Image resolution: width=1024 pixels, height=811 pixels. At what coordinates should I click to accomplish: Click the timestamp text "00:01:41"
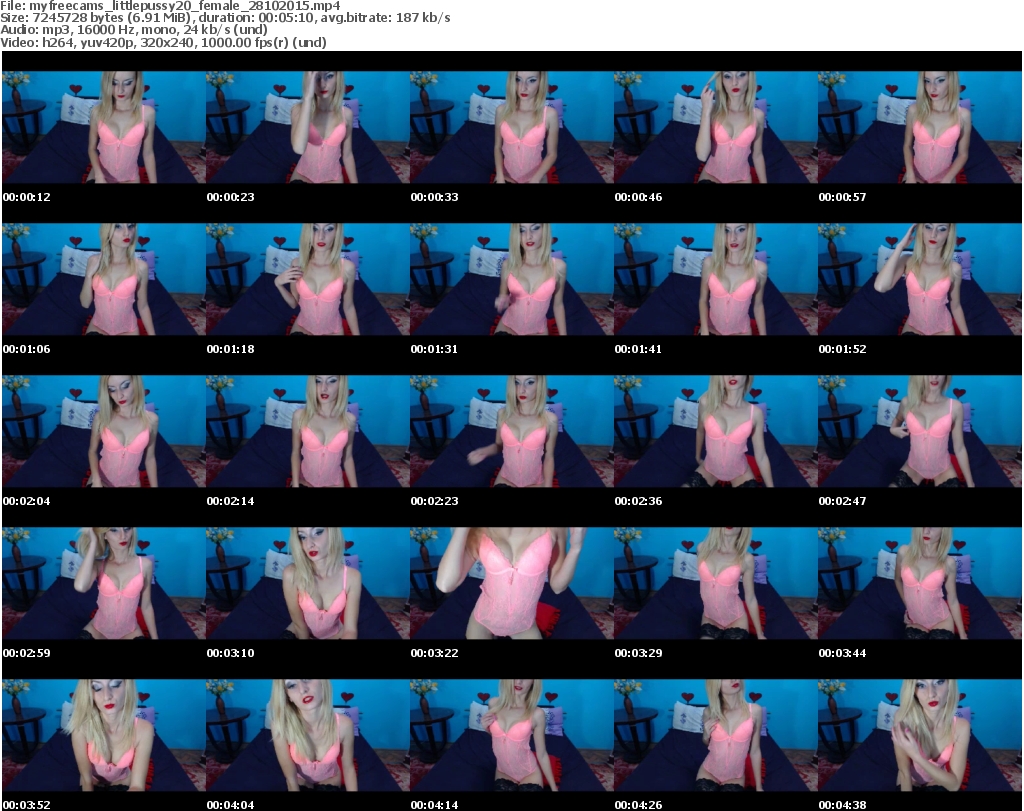click(x=638, y=349)
